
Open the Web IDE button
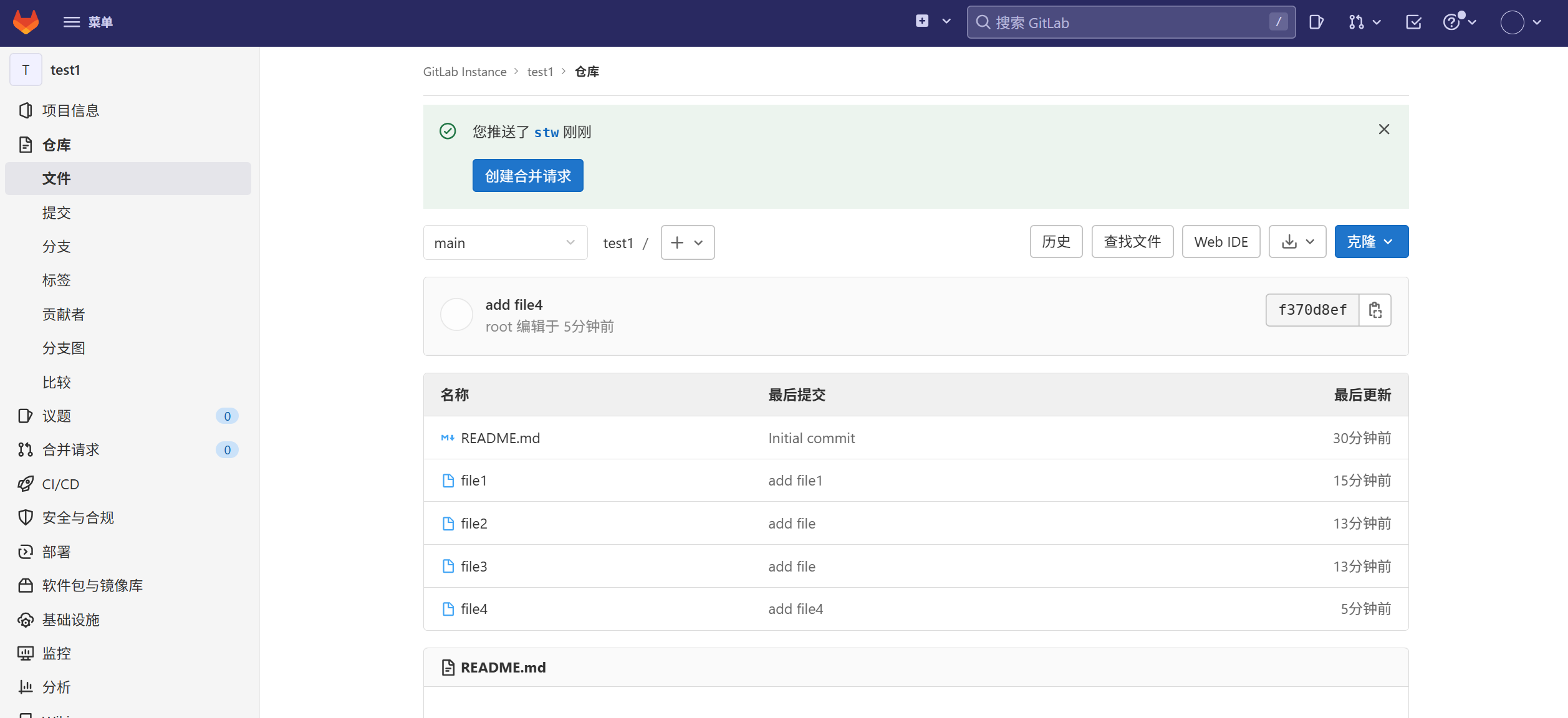pos(1220,242)
